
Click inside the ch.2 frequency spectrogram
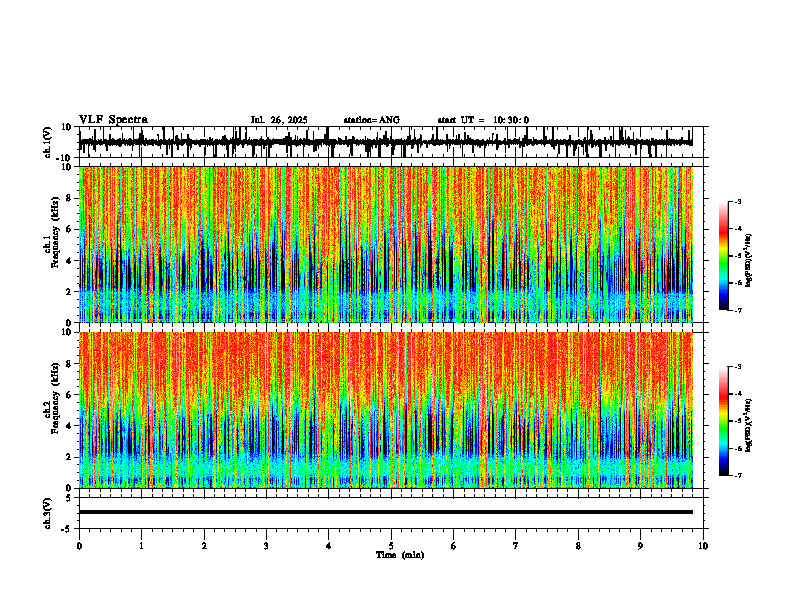[x=386, y=410]
